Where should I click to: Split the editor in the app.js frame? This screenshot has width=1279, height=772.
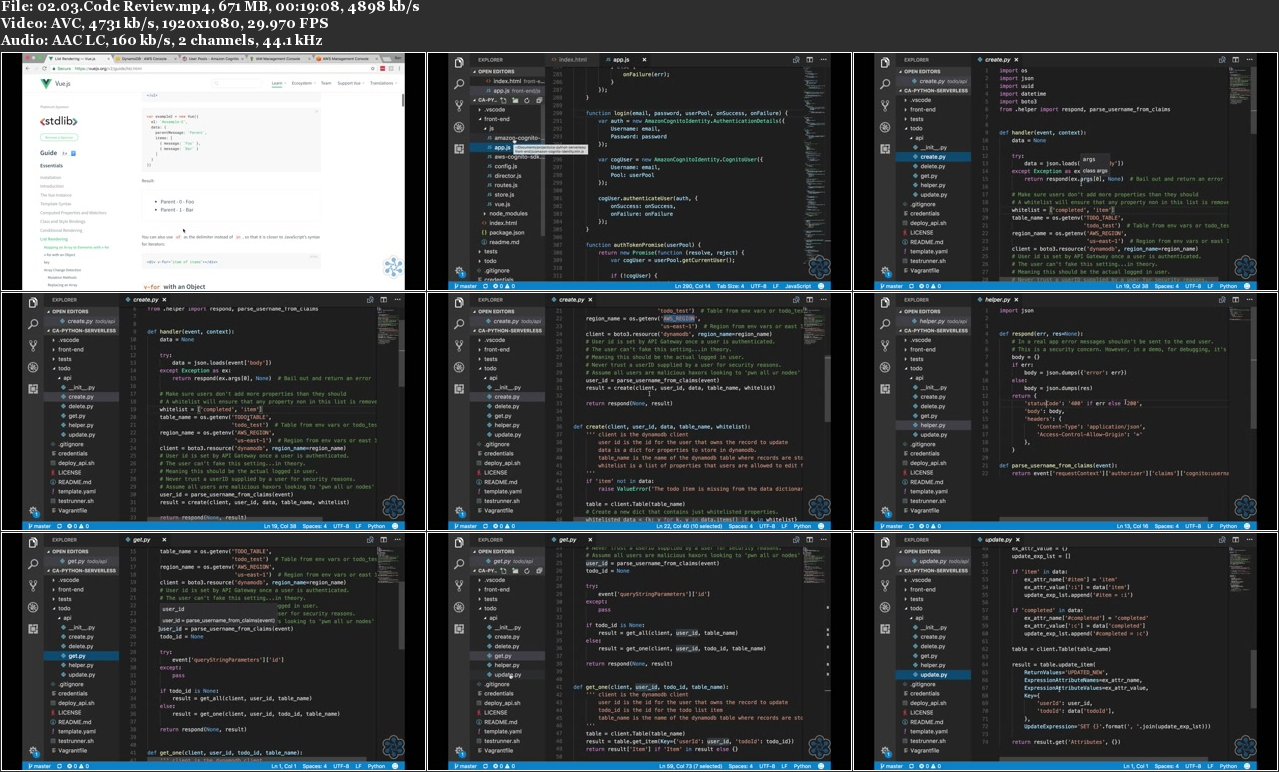pyautogui.click(x=810, y=60)
